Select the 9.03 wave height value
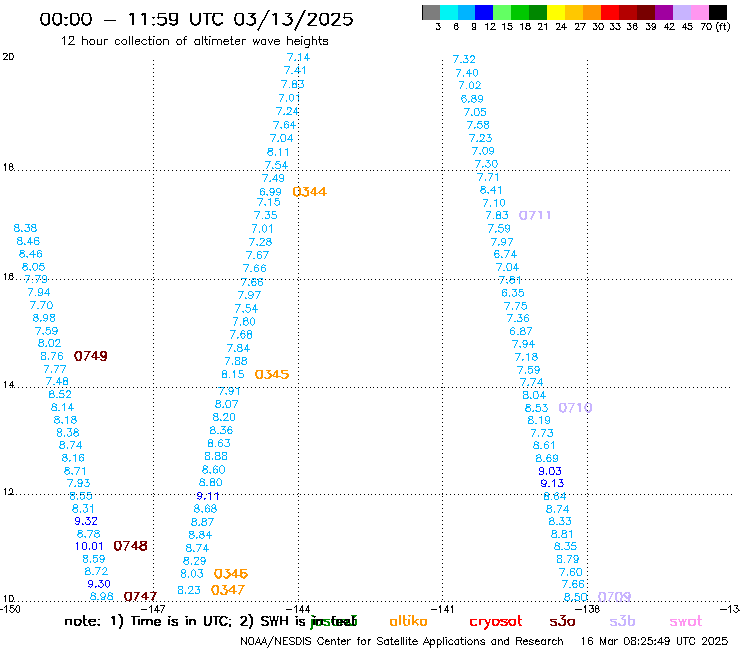 (x=550, y=471)
